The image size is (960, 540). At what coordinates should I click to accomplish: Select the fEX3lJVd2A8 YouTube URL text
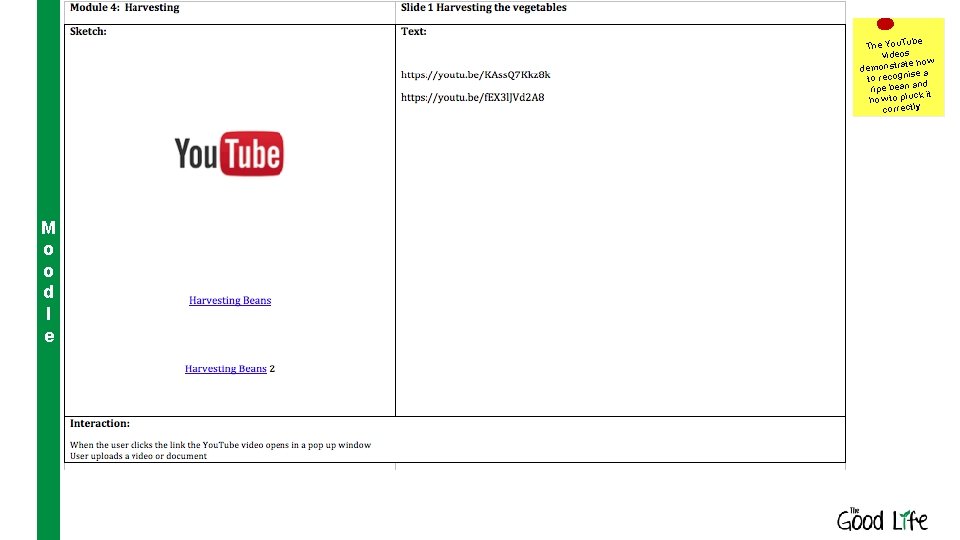472,97
